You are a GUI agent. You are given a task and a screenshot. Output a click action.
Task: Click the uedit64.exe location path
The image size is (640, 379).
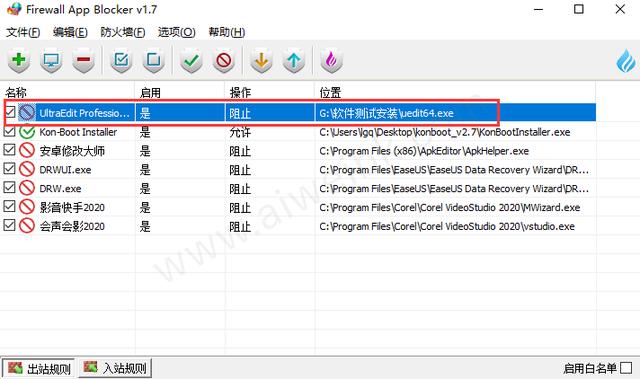click(x=387, y=113)
